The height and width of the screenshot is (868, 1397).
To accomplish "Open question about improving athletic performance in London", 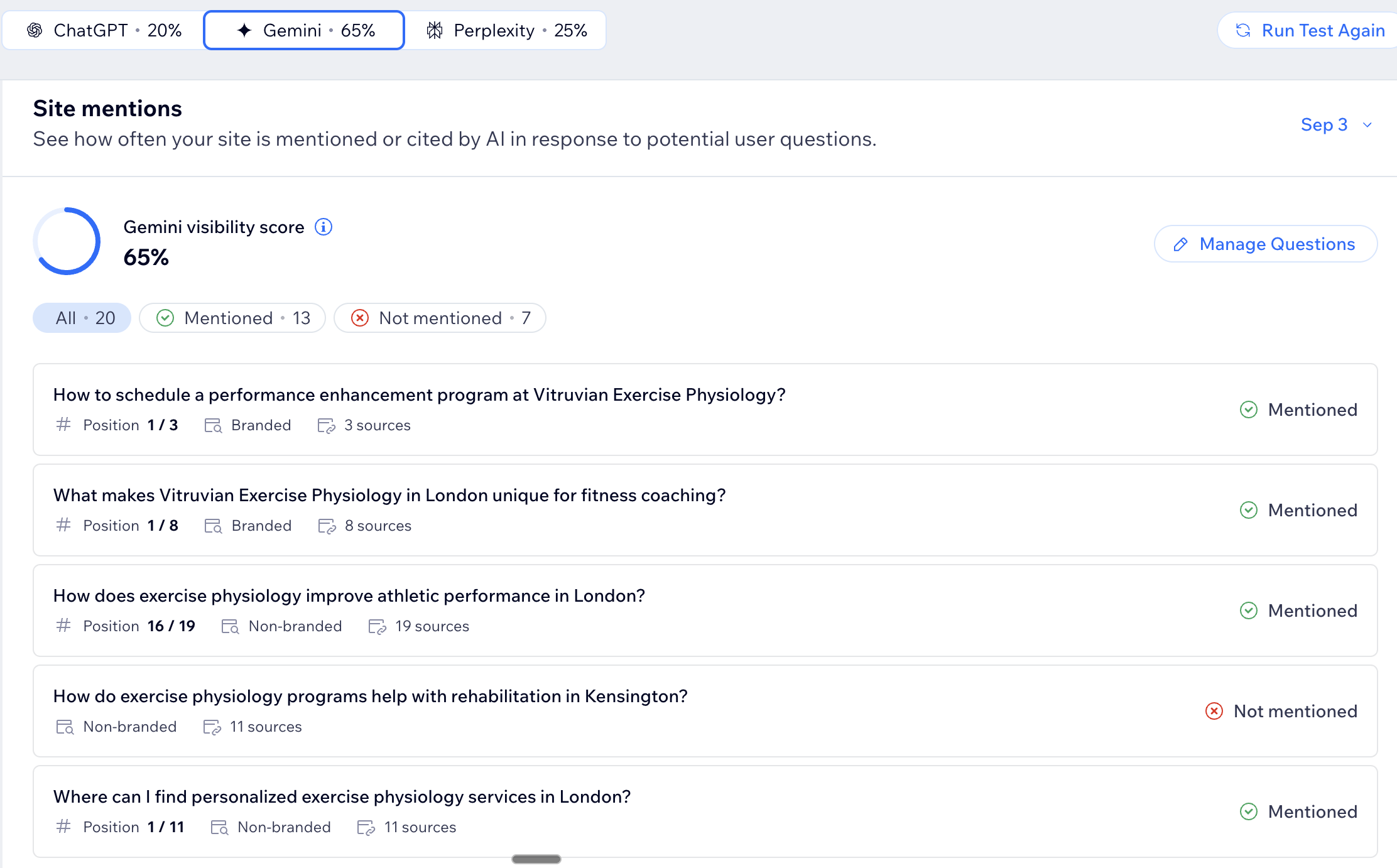I will coord(705,610).
